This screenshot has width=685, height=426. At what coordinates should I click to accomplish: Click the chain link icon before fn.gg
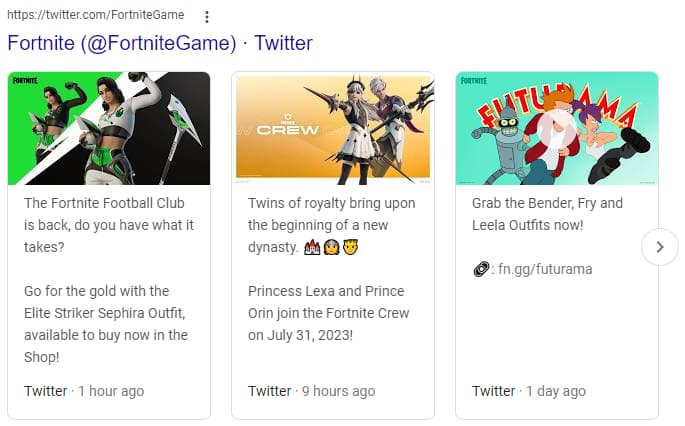coord(480,269)
